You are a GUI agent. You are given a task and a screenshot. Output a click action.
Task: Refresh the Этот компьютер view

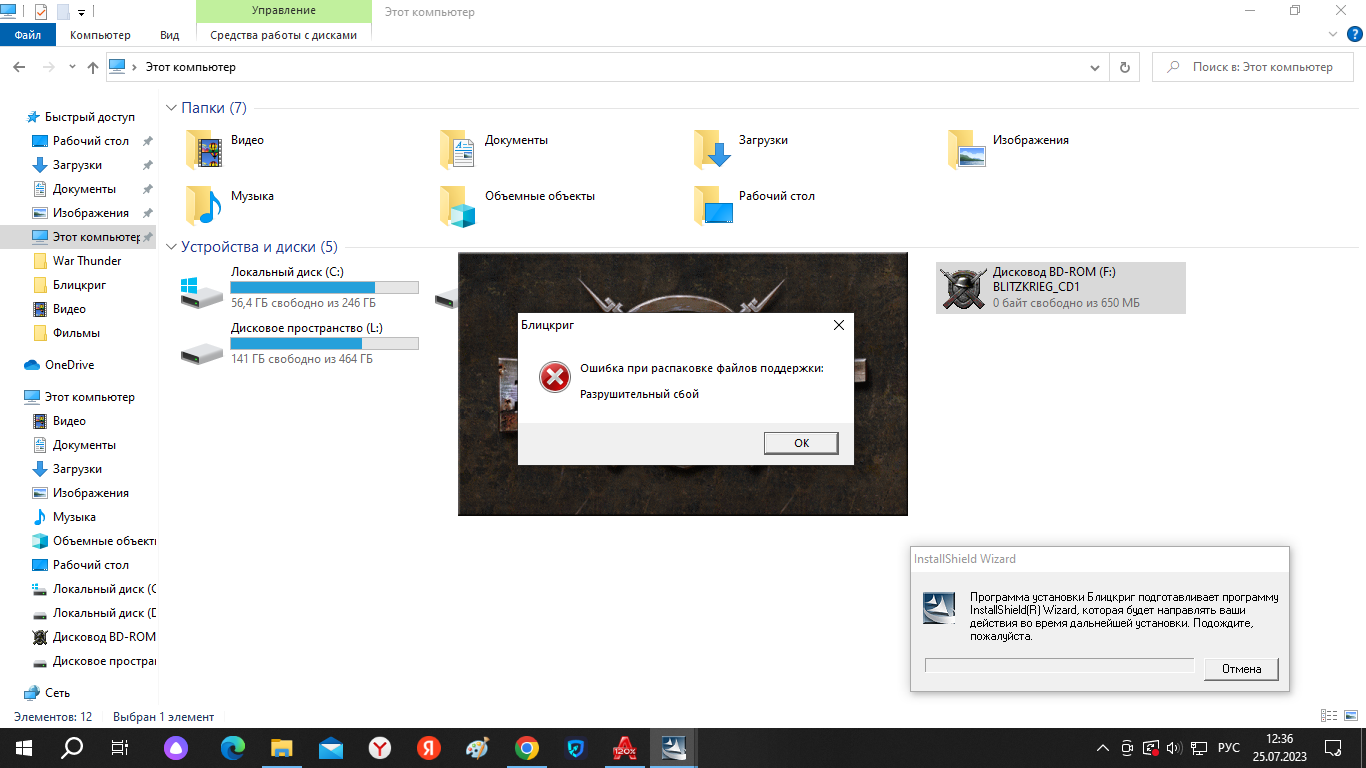pos(1125,67)
